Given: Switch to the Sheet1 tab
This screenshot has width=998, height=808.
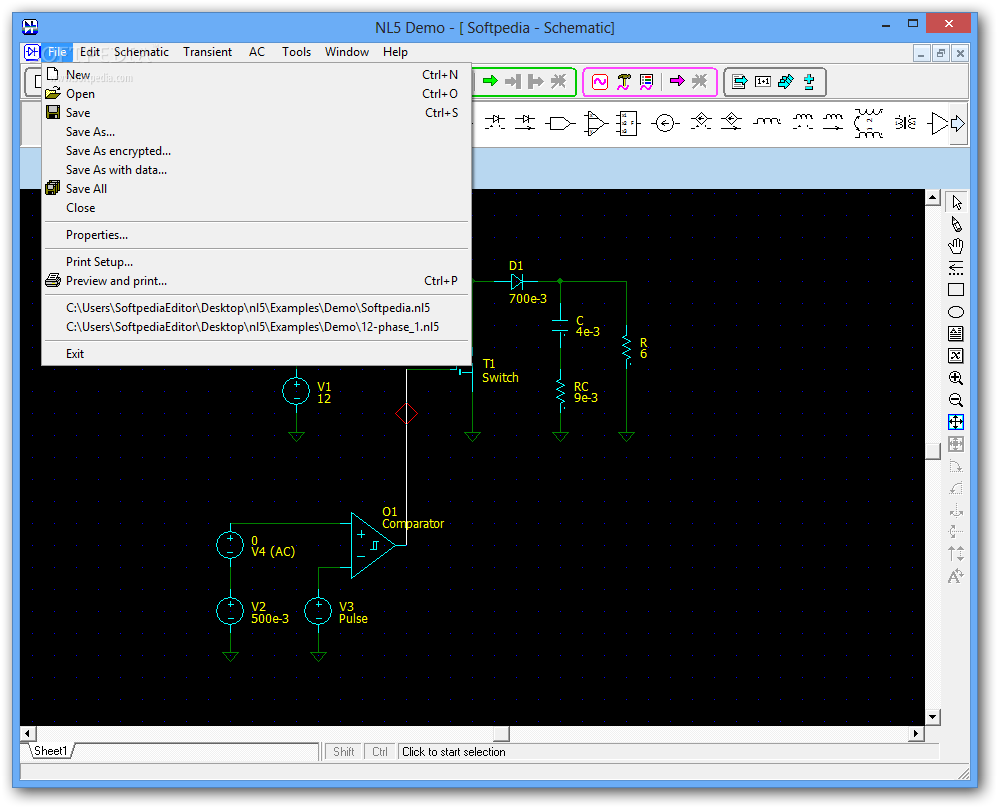Looking at the screenshot, I should 51,751.
